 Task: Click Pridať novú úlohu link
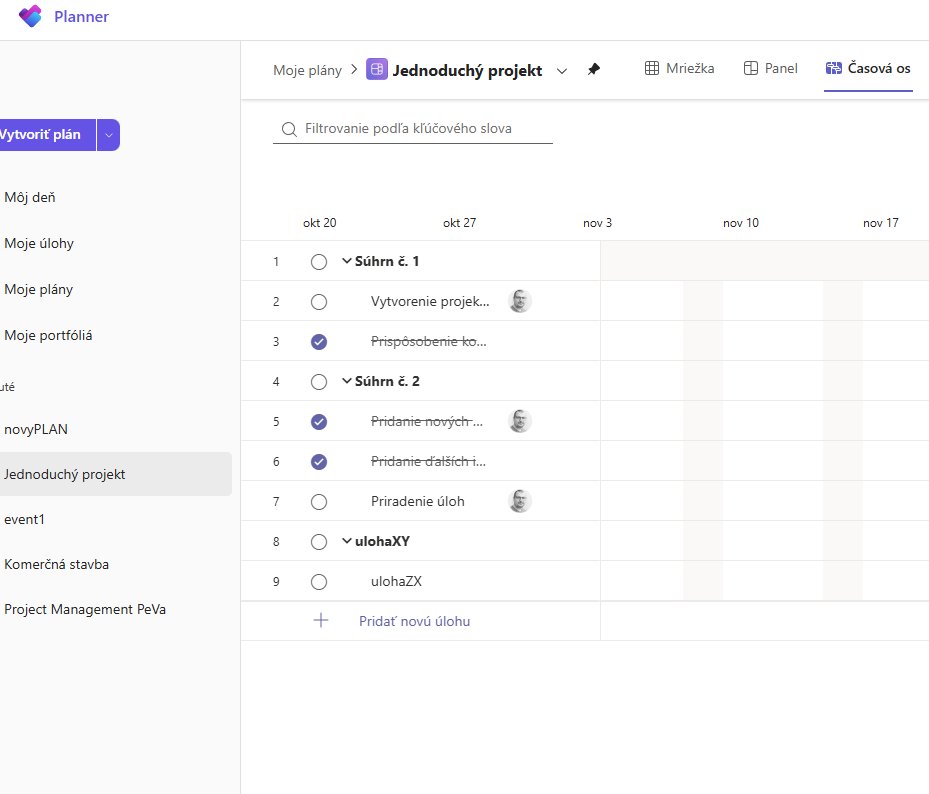click(x=415, y=621)
